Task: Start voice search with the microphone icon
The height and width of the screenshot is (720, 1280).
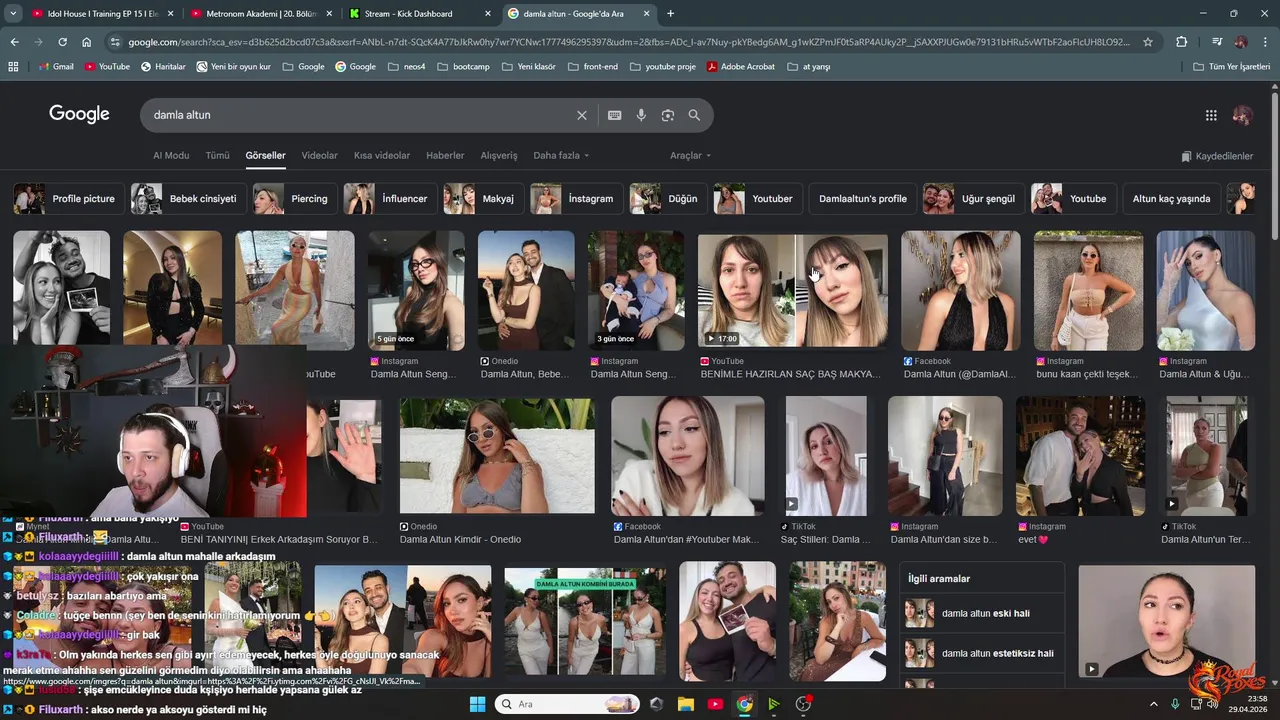Action: pyautogui.click(x=641, y=115)
